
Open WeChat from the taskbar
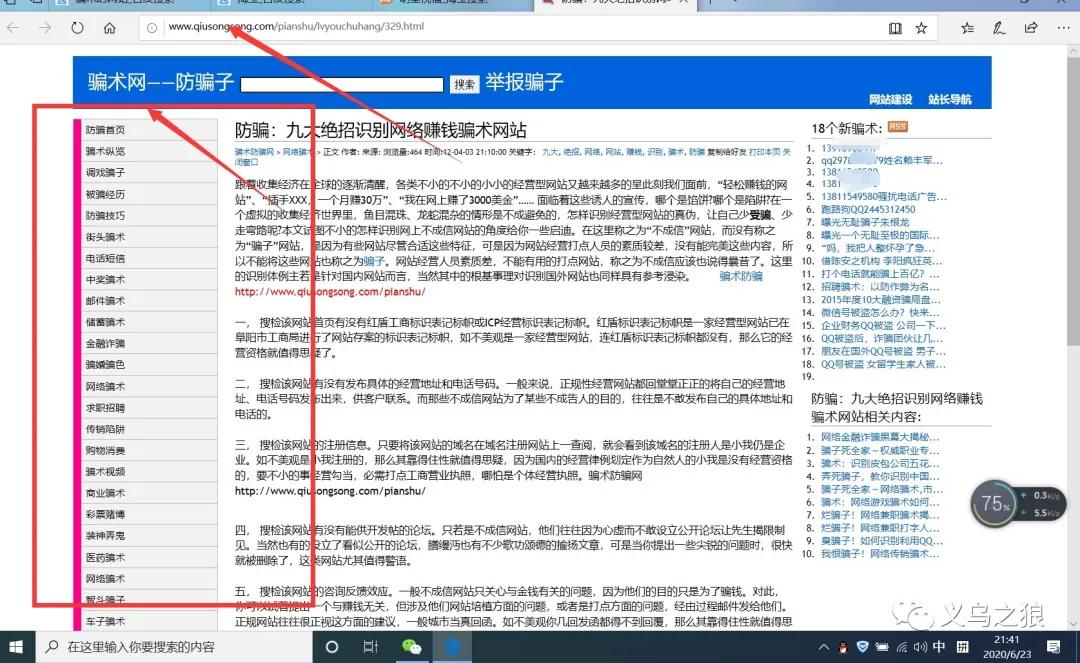[411, 647]
